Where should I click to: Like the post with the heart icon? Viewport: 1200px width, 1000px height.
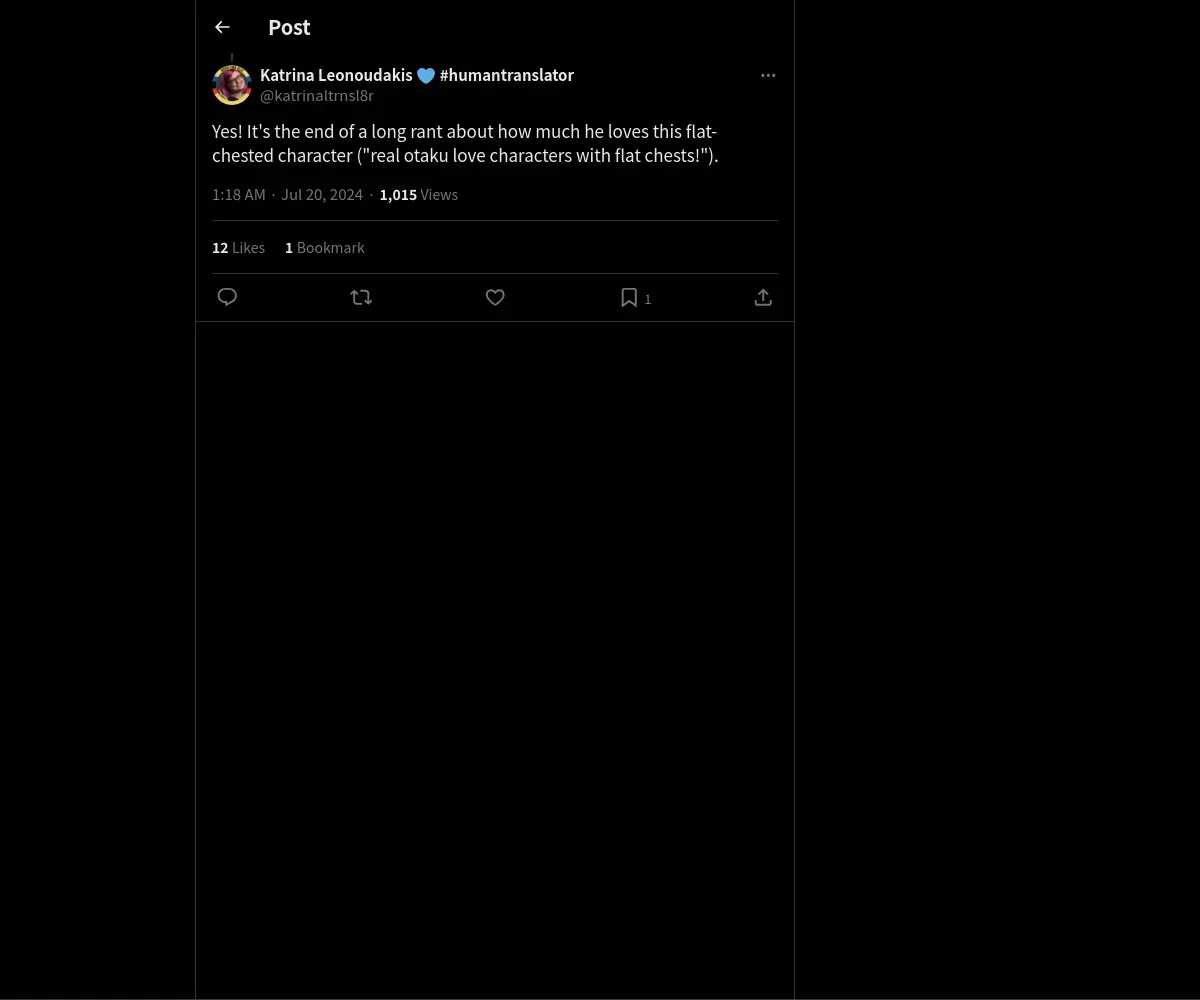495,297
